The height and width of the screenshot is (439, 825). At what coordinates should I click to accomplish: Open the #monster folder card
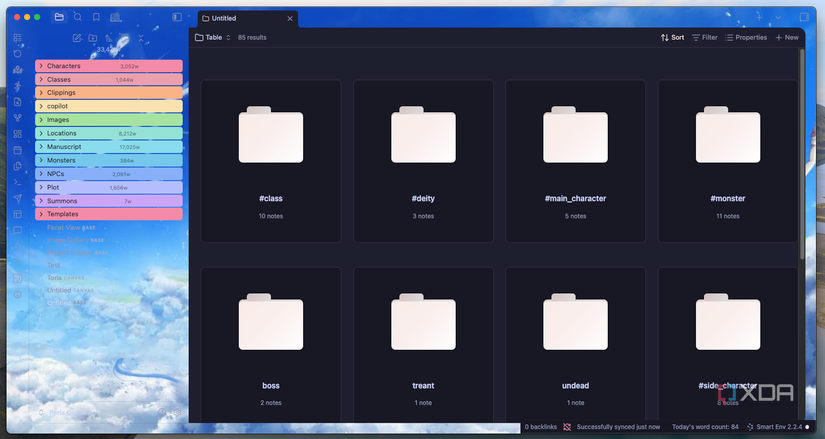pos(728,161)
